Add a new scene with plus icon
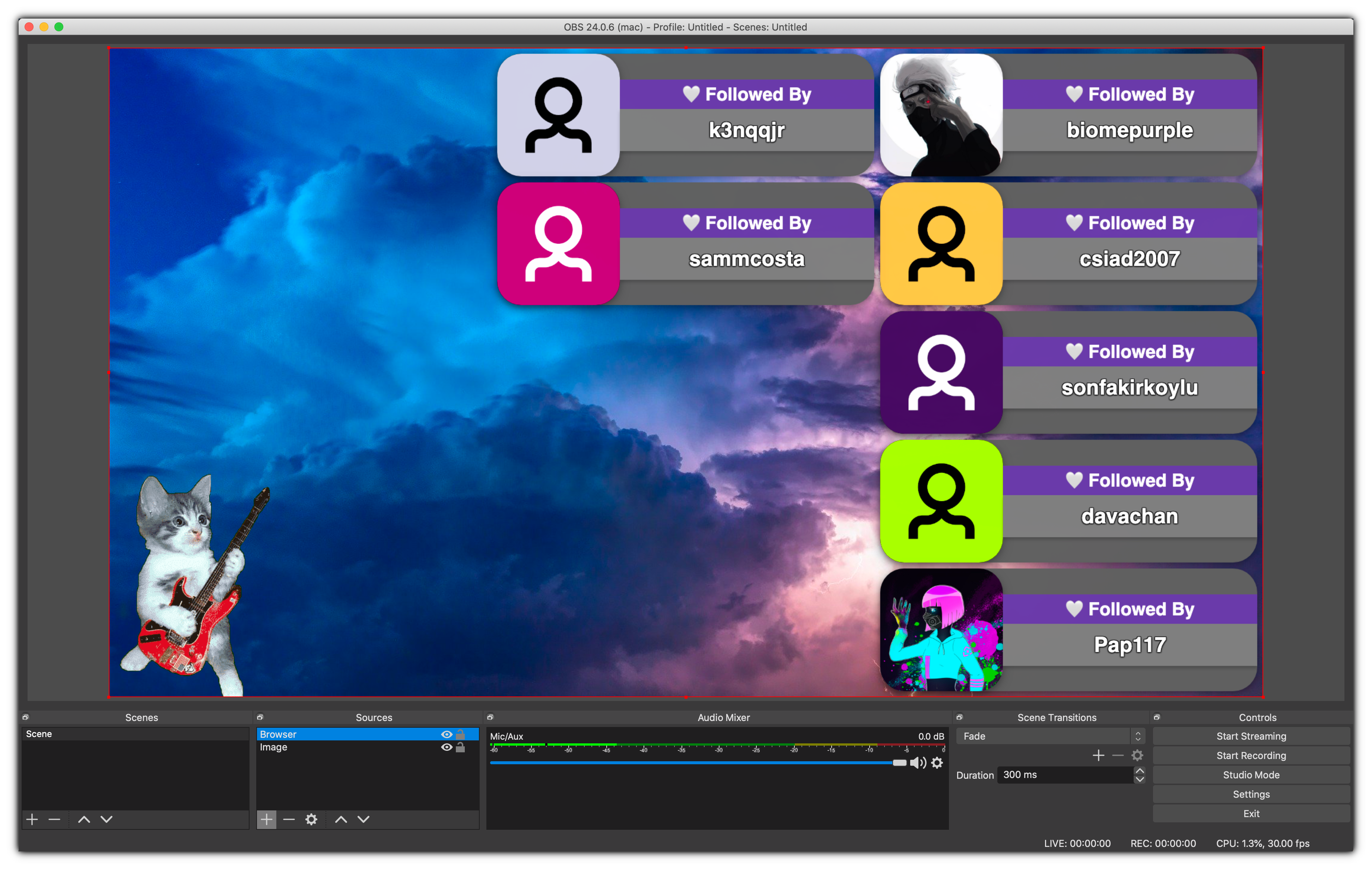The image size is (1372, 870). [32, 819]
